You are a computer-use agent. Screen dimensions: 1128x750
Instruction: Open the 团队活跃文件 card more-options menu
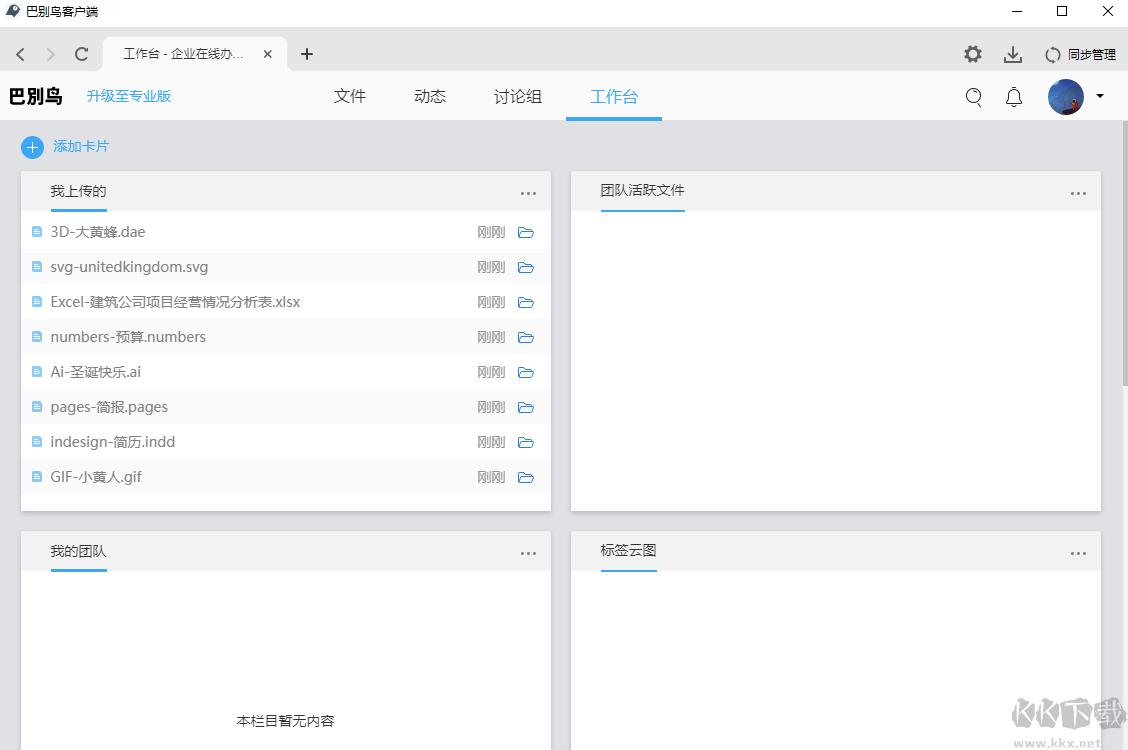coord(1078,194)
